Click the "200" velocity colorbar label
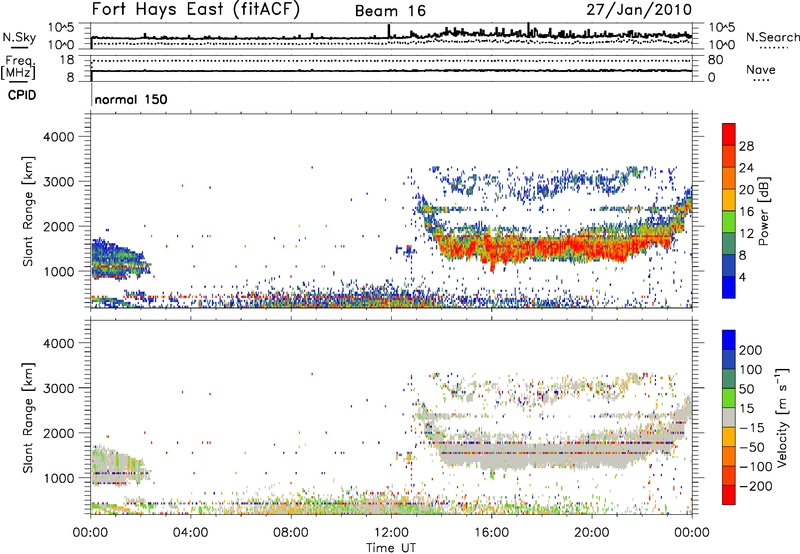Screen dimensions: 800x554 click(750, 350)
